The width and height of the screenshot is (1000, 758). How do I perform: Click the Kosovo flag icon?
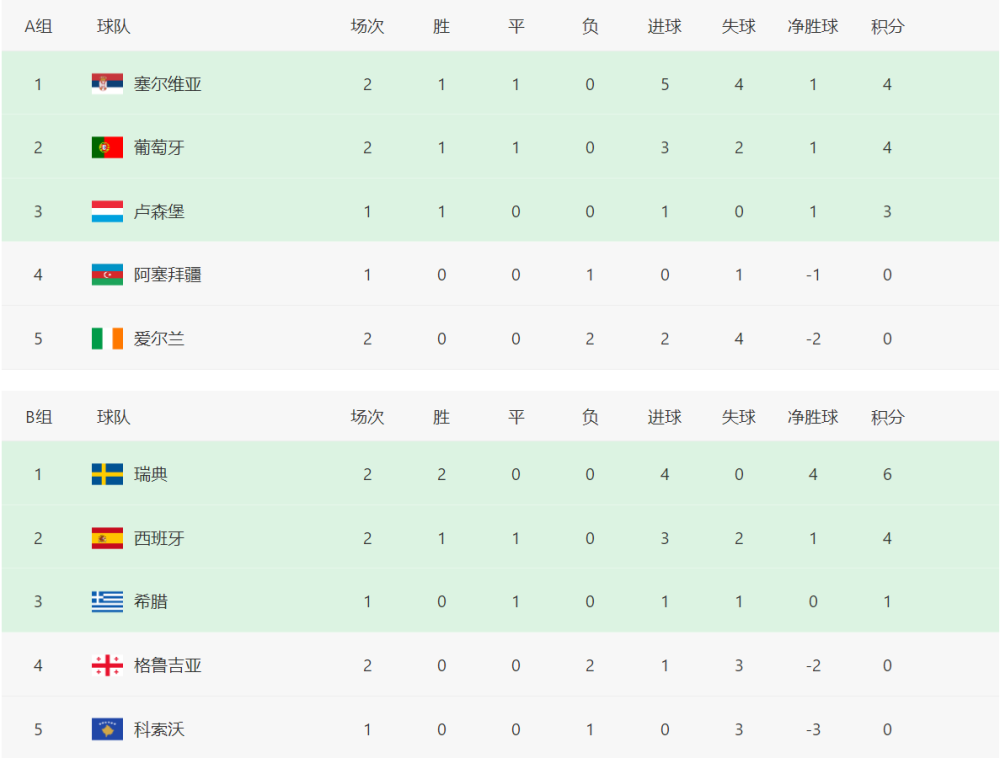pos(107,729)
